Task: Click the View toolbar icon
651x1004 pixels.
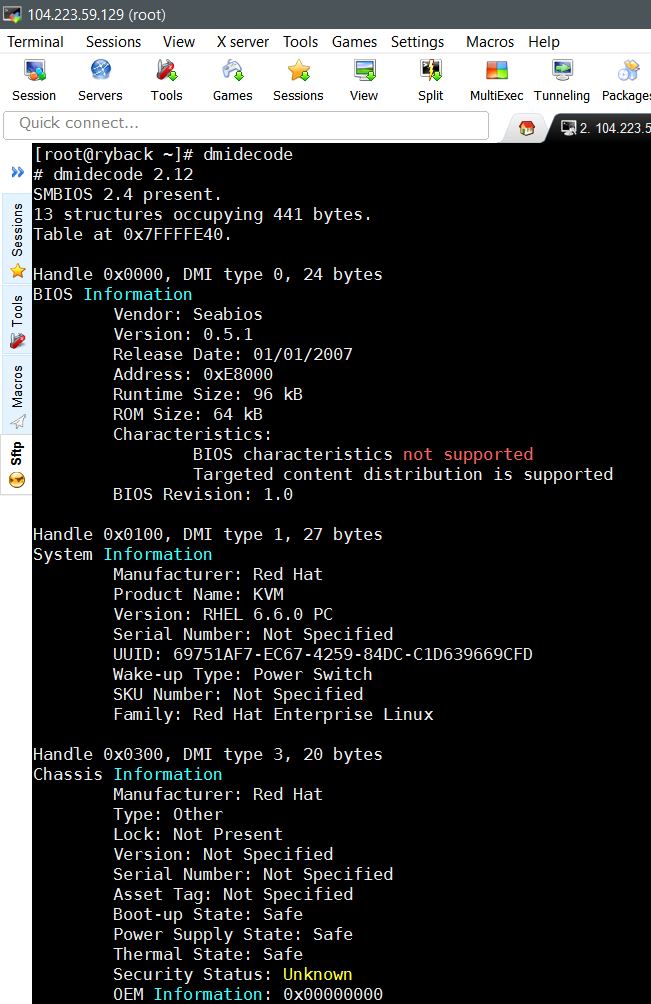Action: coord(364,81)
